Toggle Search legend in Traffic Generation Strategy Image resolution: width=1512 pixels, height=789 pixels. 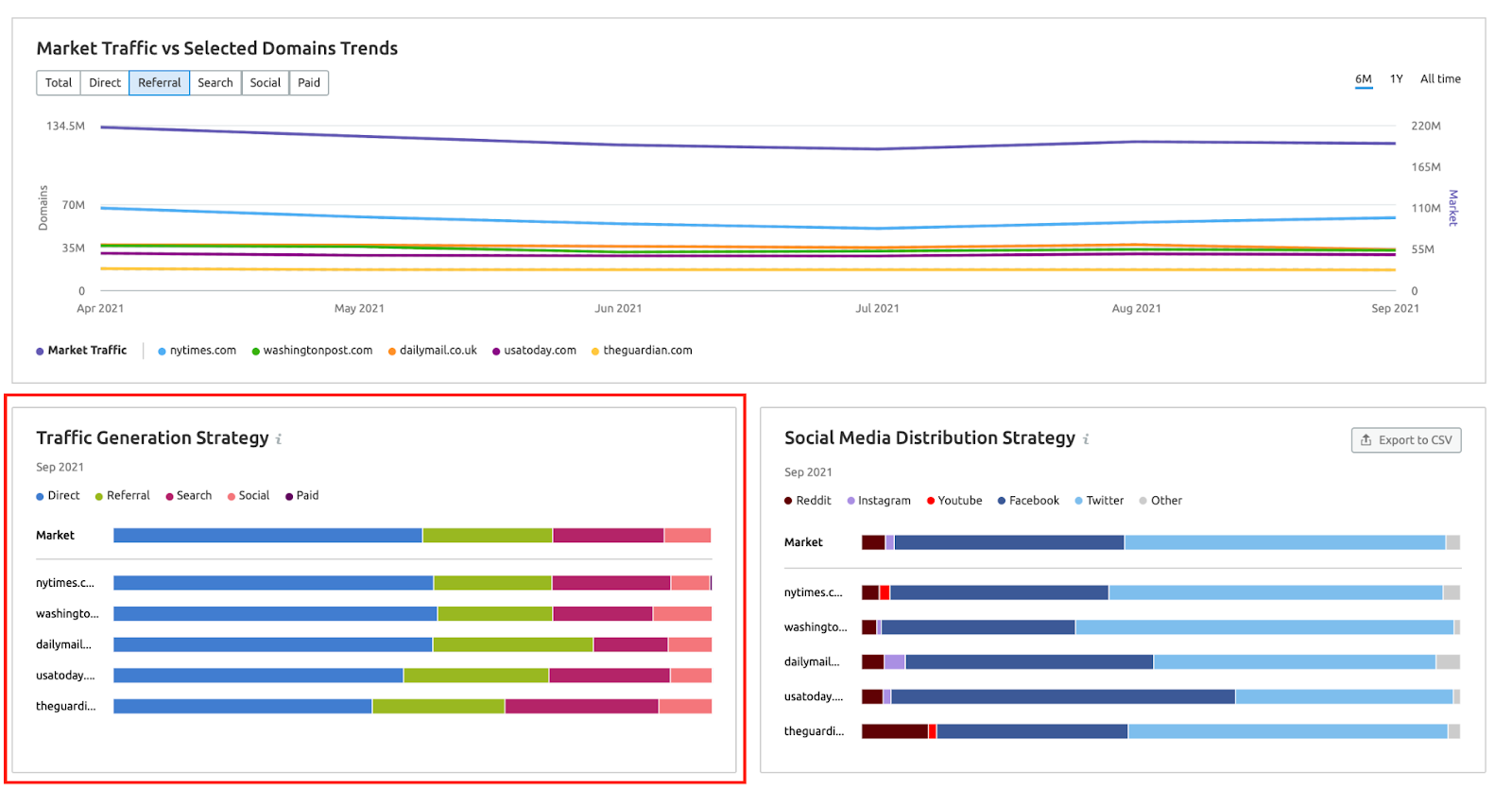click(x=188, y=496)
